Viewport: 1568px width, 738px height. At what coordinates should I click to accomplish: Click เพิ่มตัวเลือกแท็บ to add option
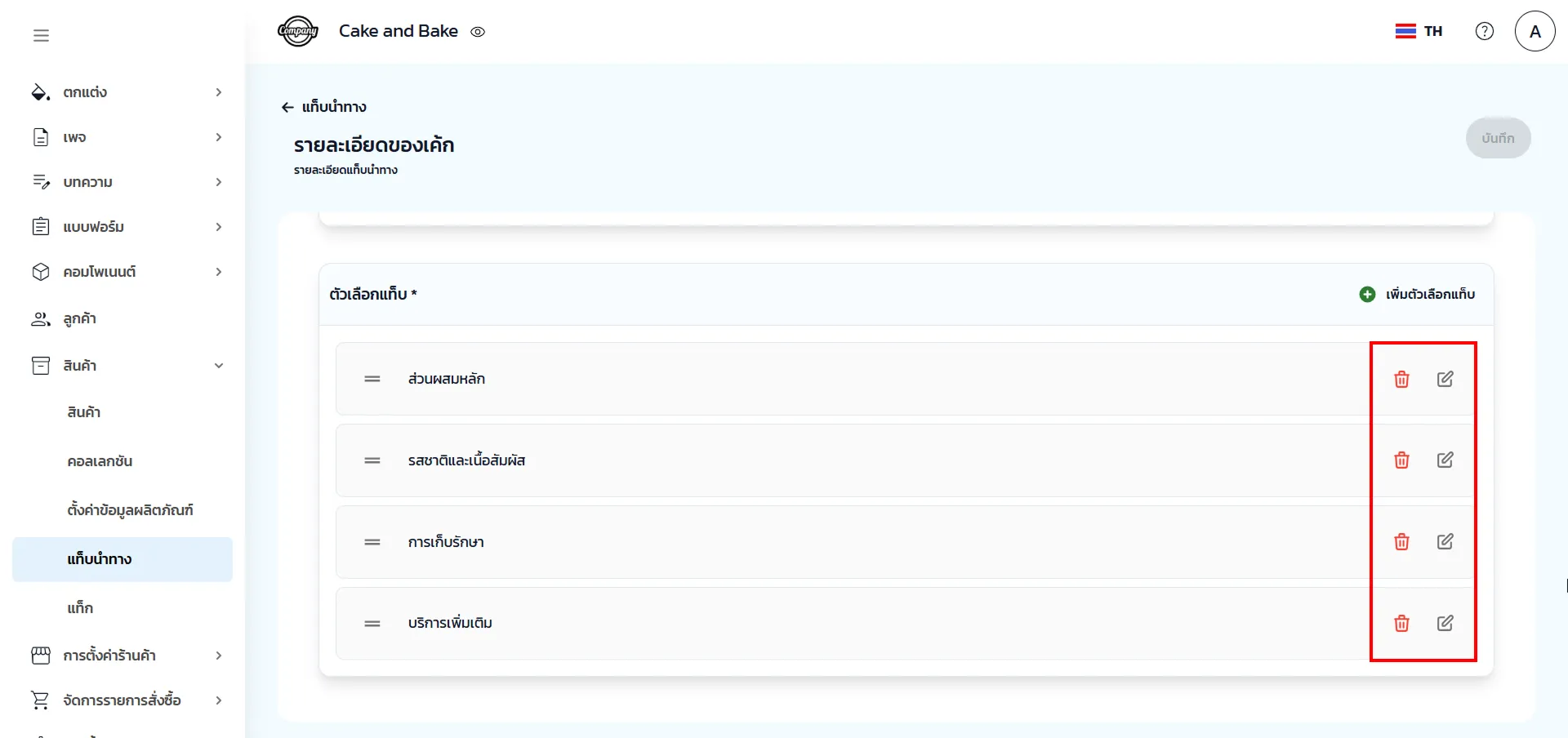click(1417, 294)
